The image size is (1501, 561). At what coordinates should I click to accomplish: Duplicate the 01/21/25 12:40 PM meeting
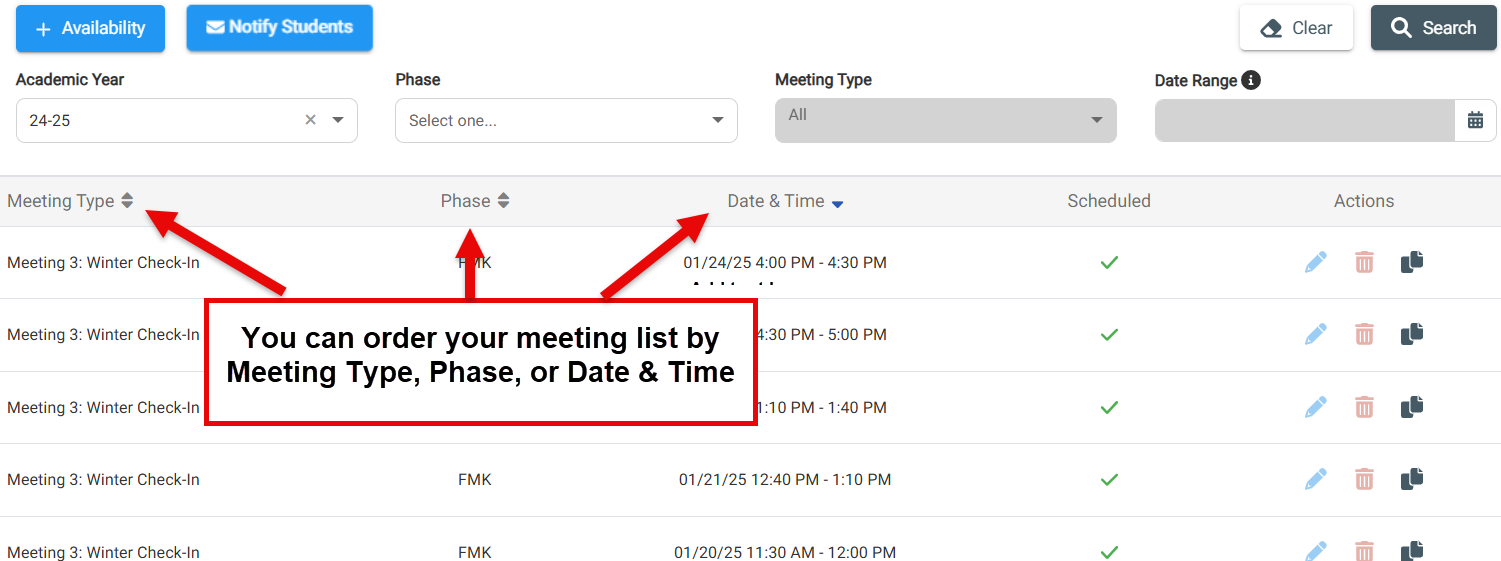coord(1412,479)
